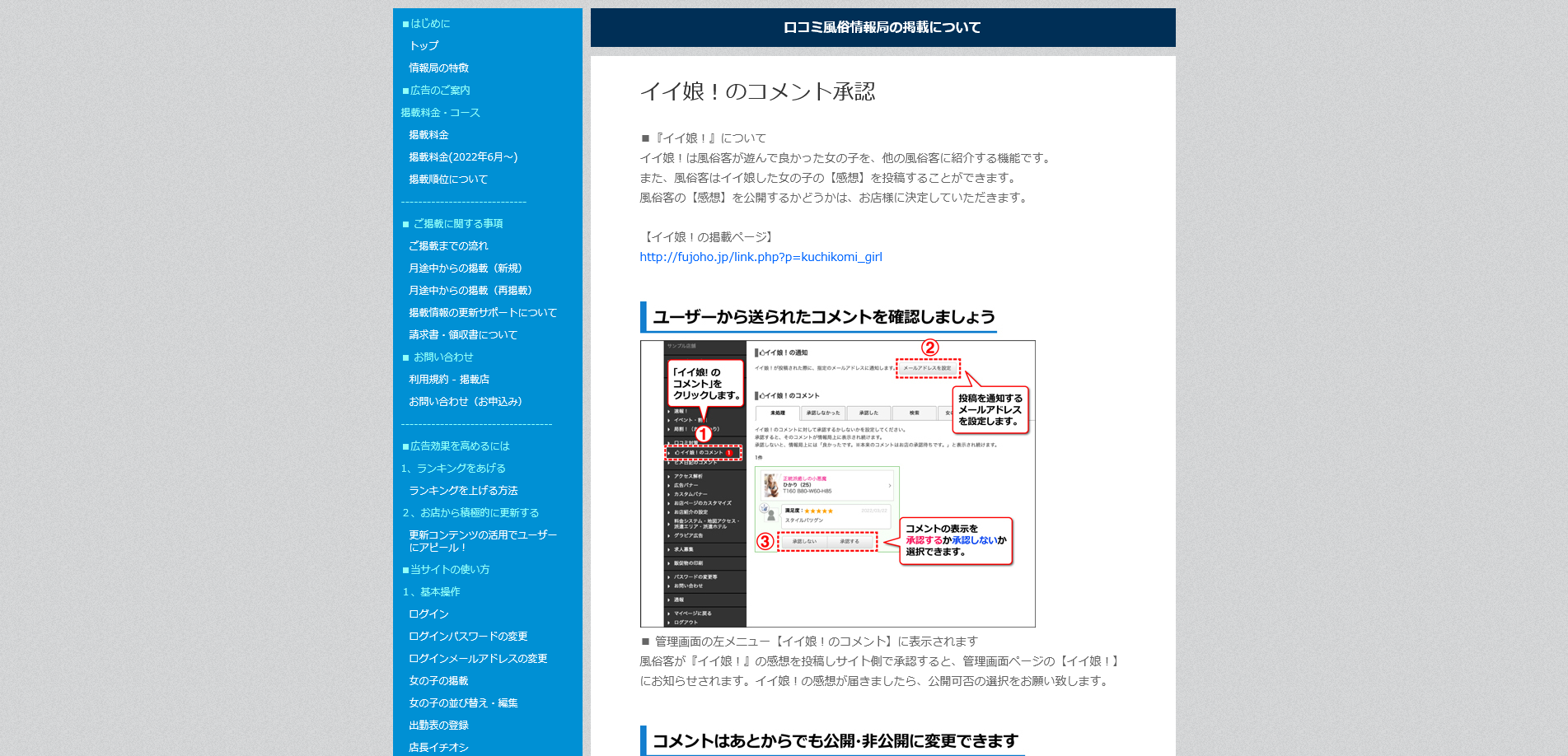Open 店長イチオシ sidebar link
Viewport: 1568px width, 756px height.
pos(438,747)
